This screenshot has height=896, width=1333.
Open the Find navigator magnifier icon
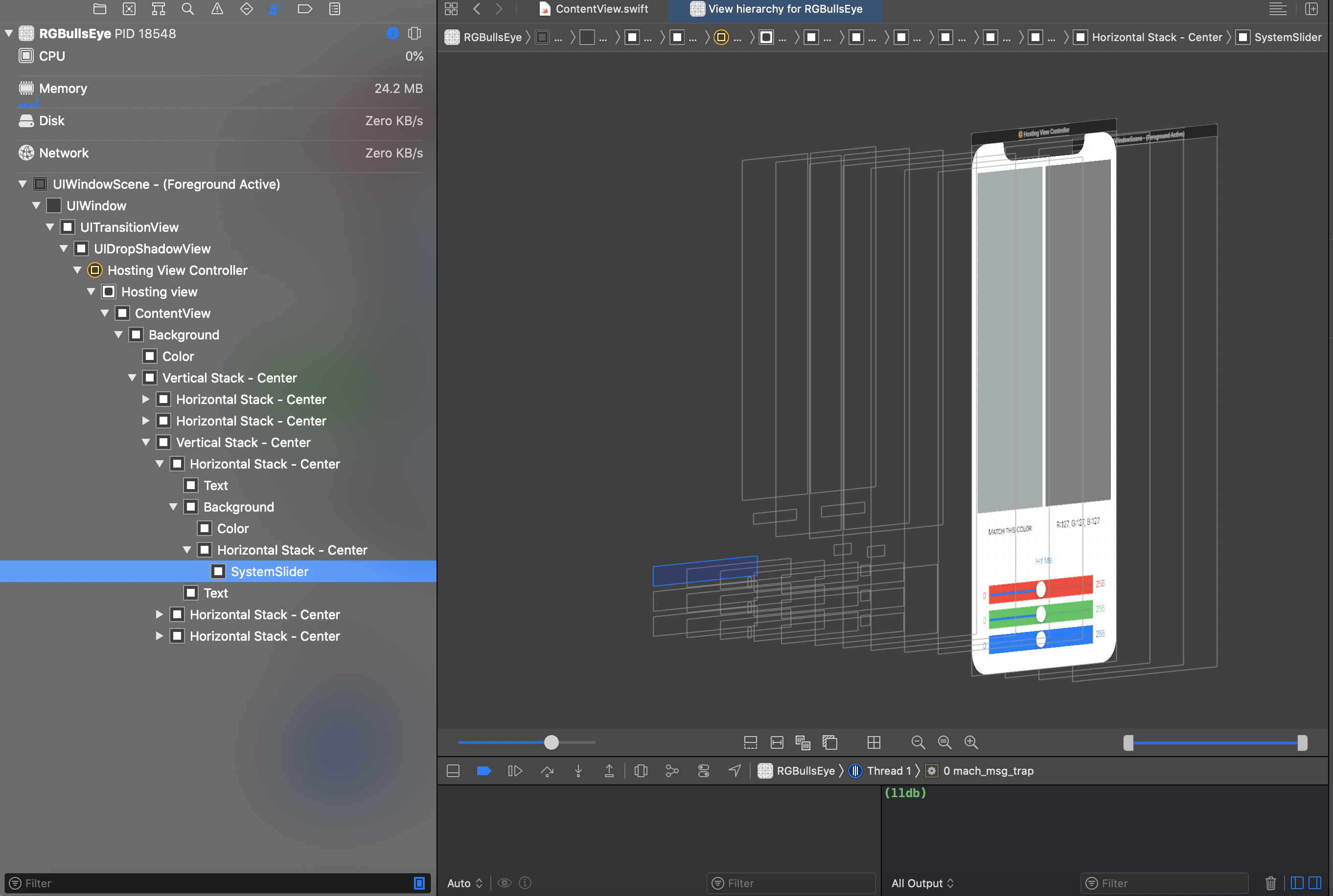187,9
